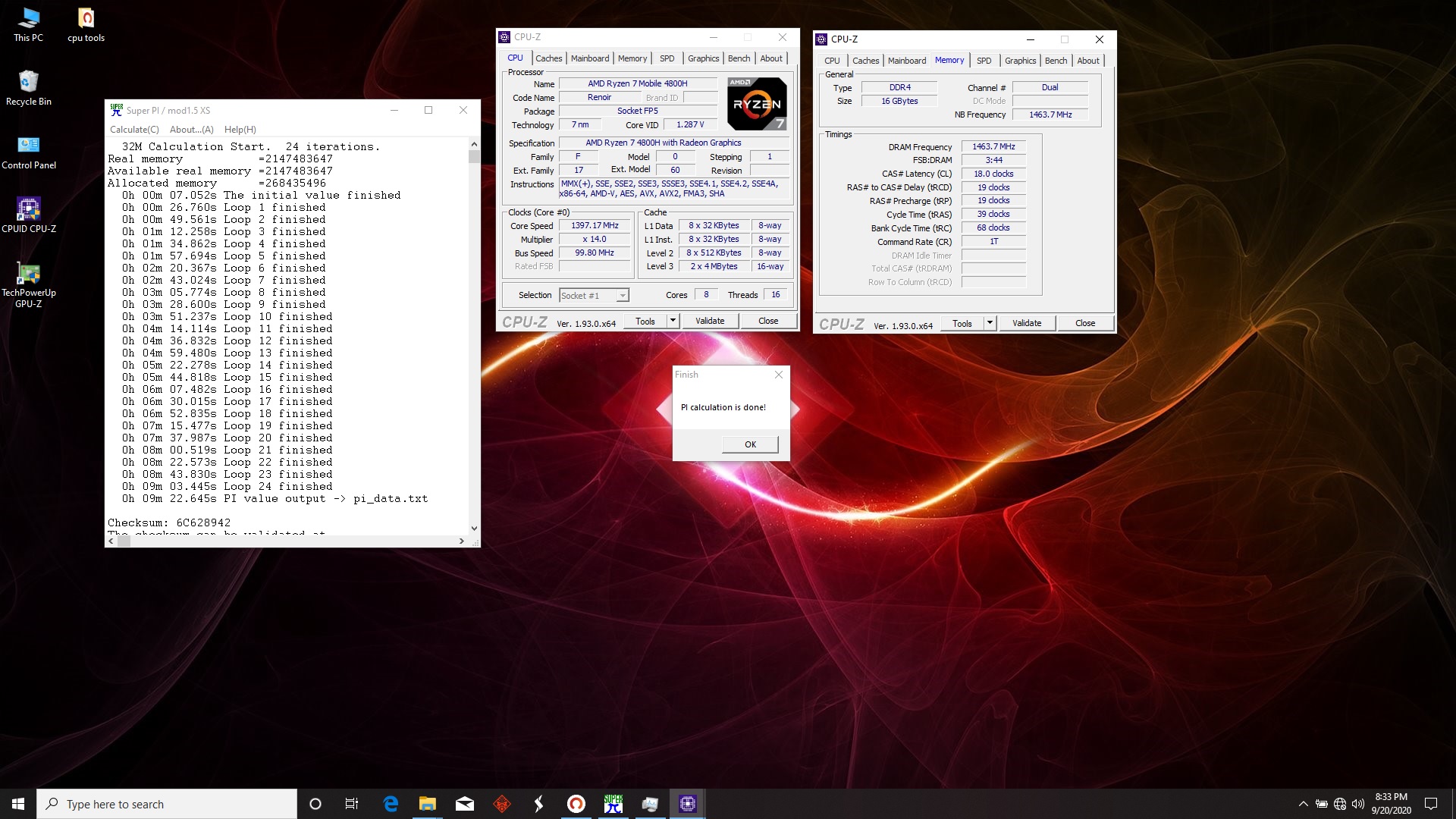
Task: Switch to SPD tab in left CPU-Z
Action: click(x=667, y=58)
